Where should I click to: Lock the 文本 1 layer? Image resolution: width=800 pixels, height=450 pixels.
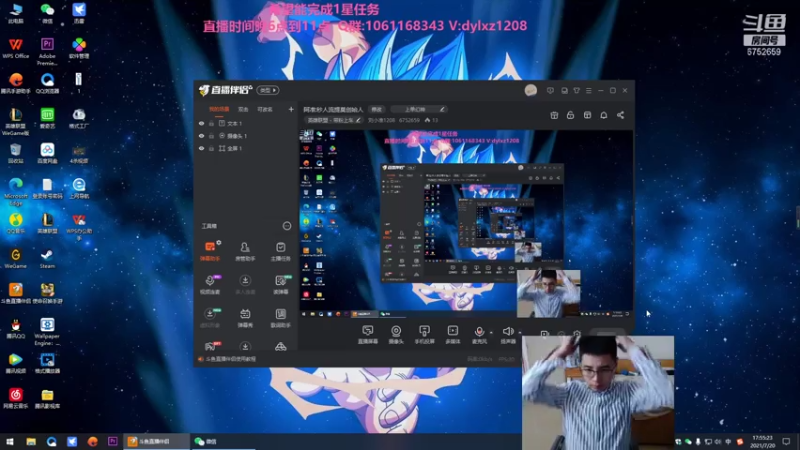click(x=211, y=123)
